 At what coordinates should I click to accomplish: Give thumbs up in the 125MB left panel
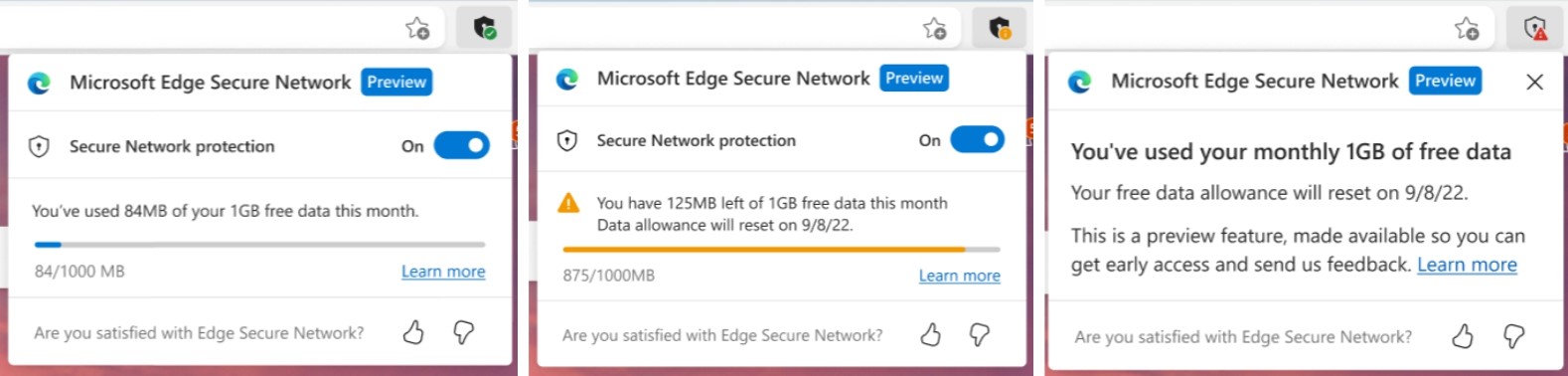coord(930,335)
